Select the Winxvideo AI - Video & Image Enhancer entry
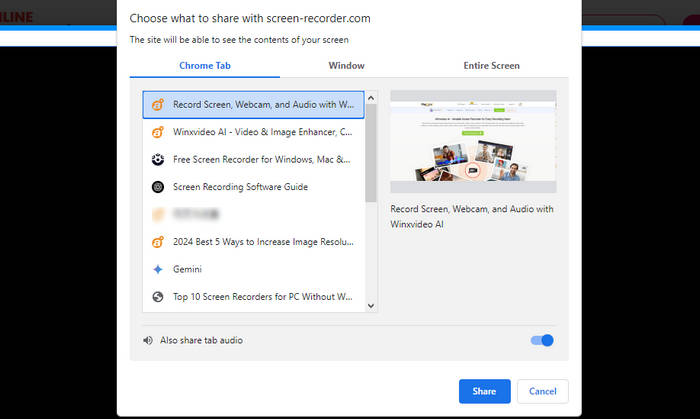 pos(254,132)
